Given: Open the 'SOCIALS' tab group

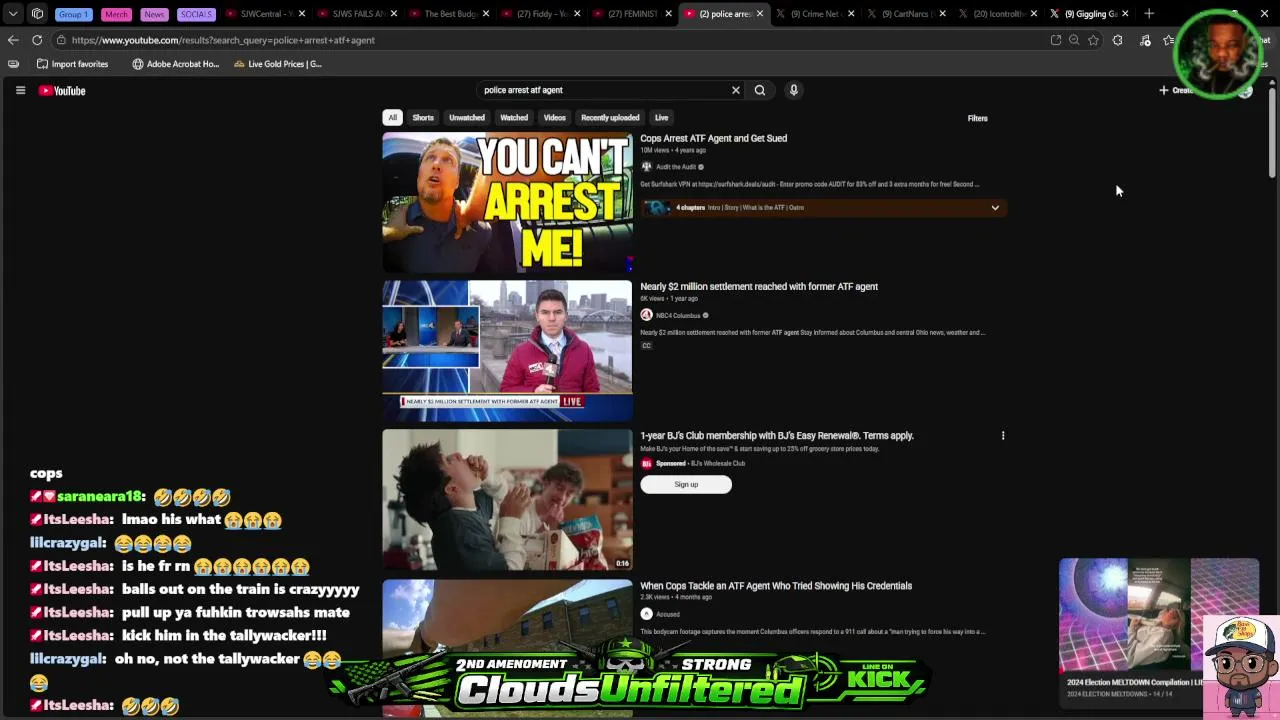Looking at the screenshot, I should click(196, 14).
